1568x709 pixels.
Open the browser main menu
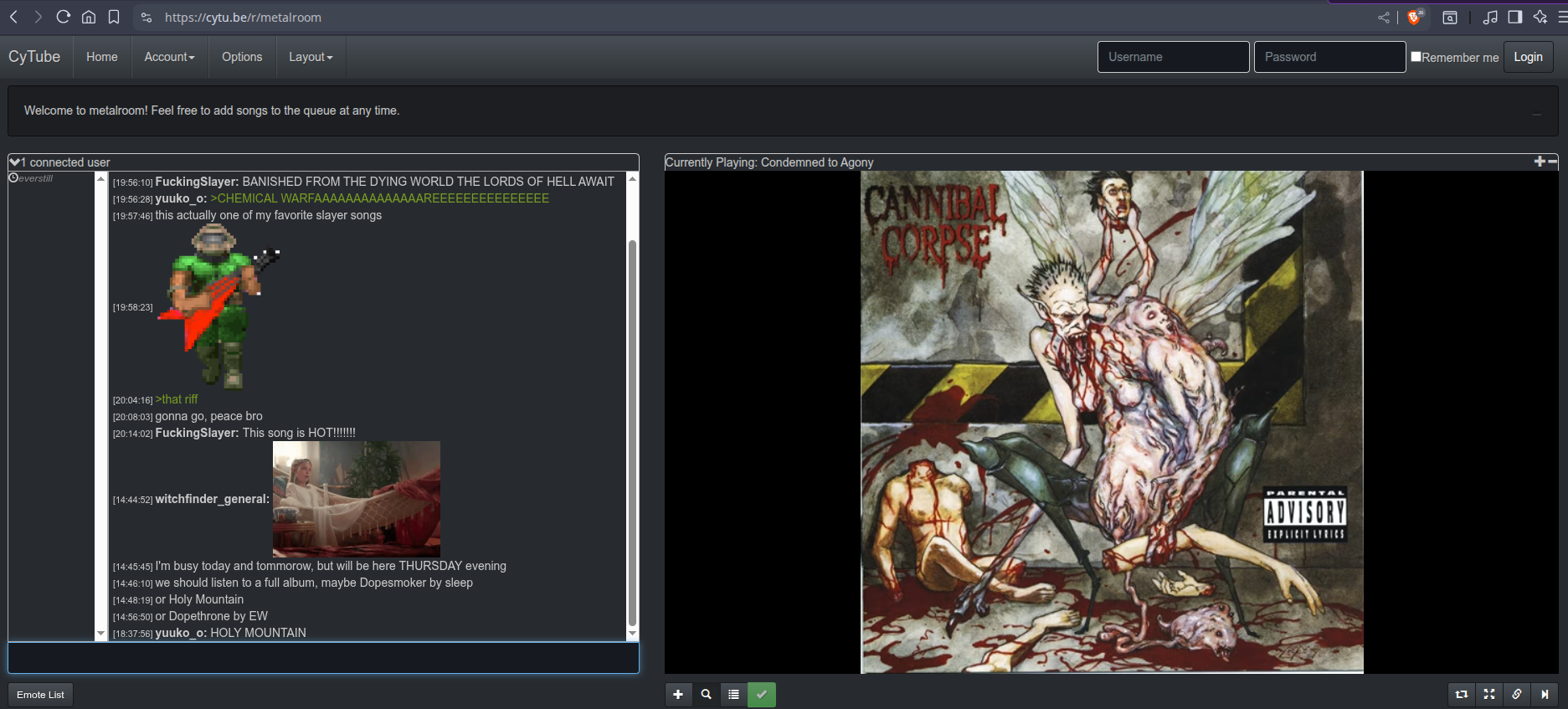(x=1562, y=17)
